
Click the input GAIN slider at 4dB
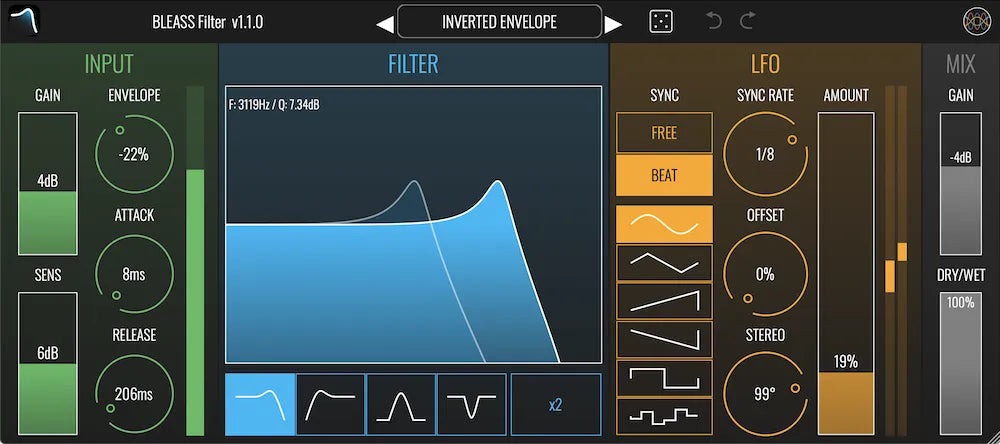click(47, 184)
